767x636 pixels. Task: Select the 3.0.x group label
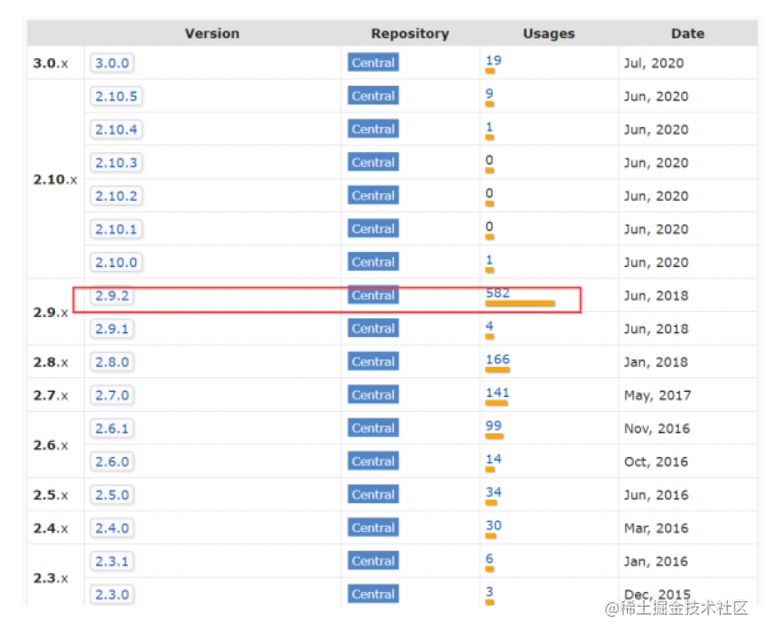[51, 63]
